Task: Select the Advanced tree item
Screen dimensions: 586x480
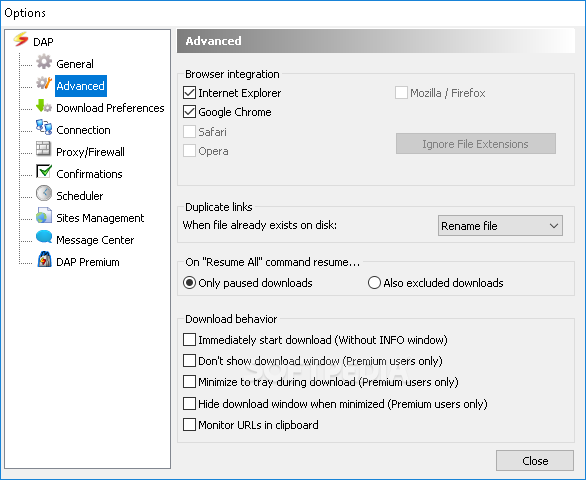Action: pyautogui.click(x=80, y=86)
